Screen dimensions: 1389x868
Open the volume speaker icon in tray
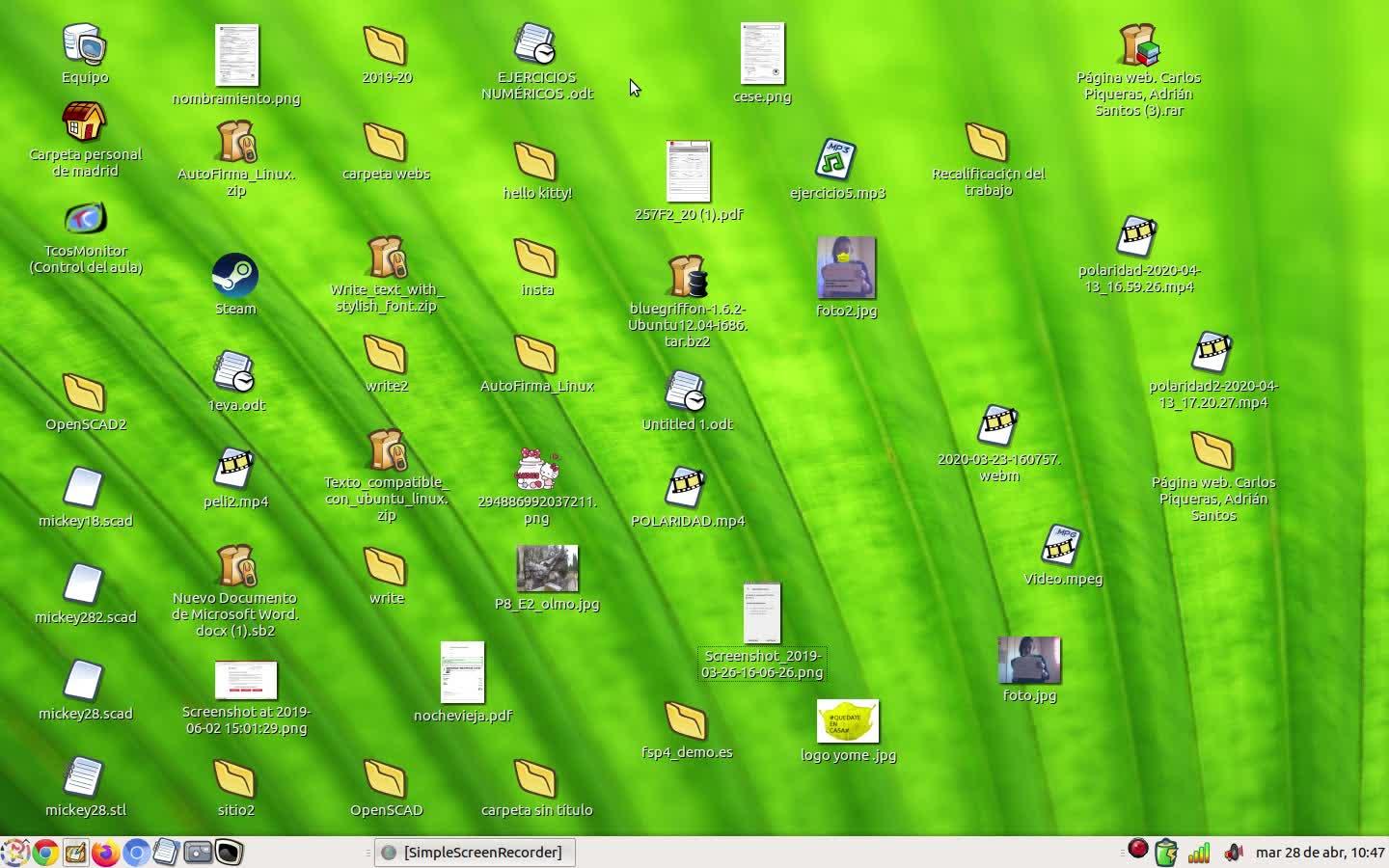(x=1233, y=853)
